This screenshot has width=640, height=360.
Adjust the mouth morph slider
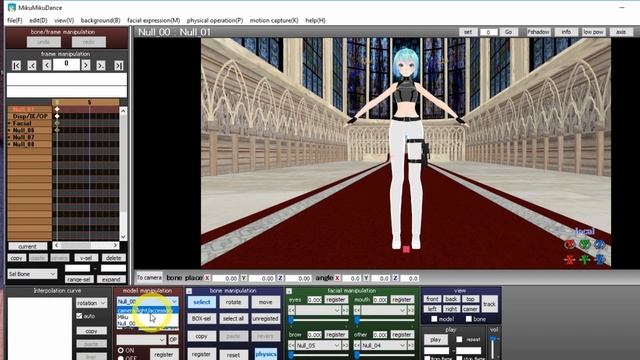point(384,320)
